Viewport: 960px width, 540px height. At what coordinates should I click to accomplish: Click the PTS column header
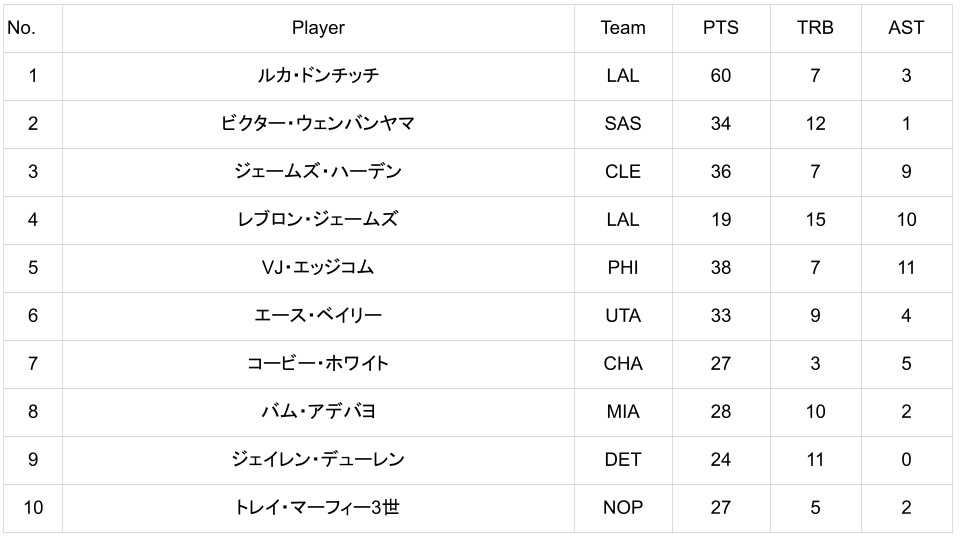coord(720,28)
